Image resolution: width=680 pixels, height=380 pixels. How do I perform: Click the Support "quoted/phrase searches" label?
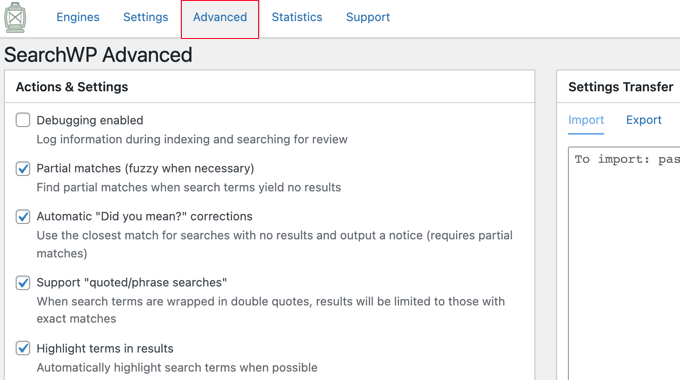pyautogui.click(x=132, y=282)
